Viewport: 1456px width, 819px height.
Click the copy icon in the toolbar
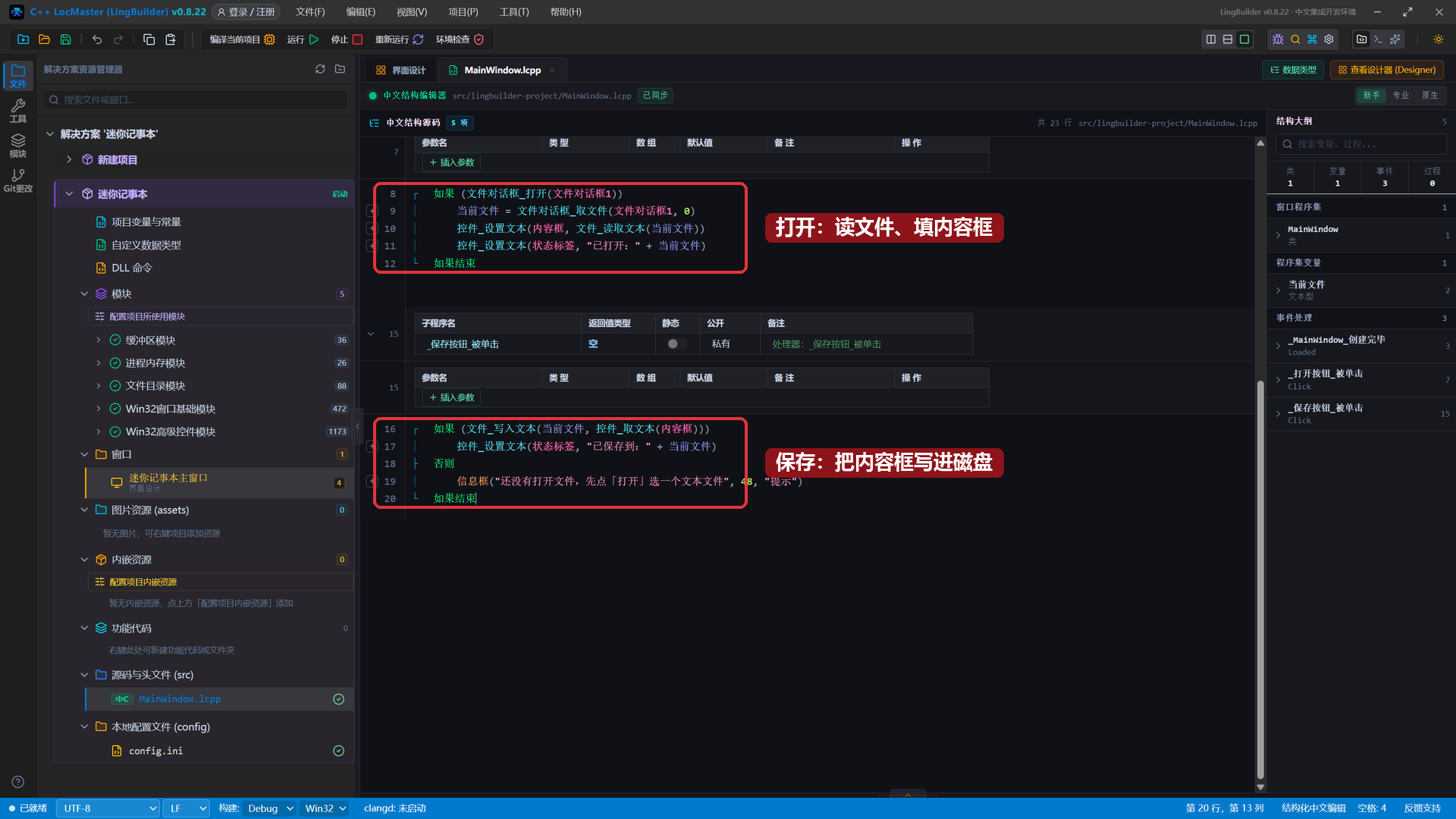[x=149, y=39]
